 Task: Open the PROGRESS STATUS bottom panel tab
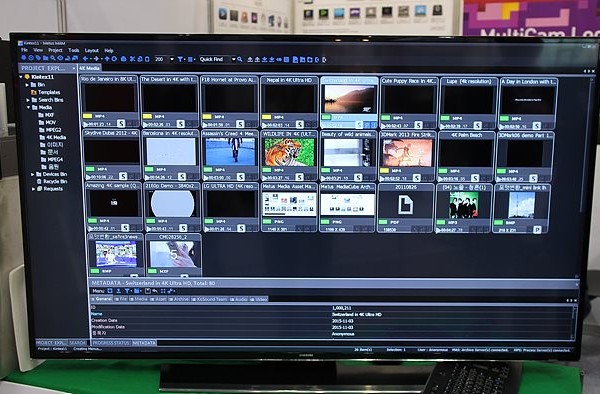point(111,343)
